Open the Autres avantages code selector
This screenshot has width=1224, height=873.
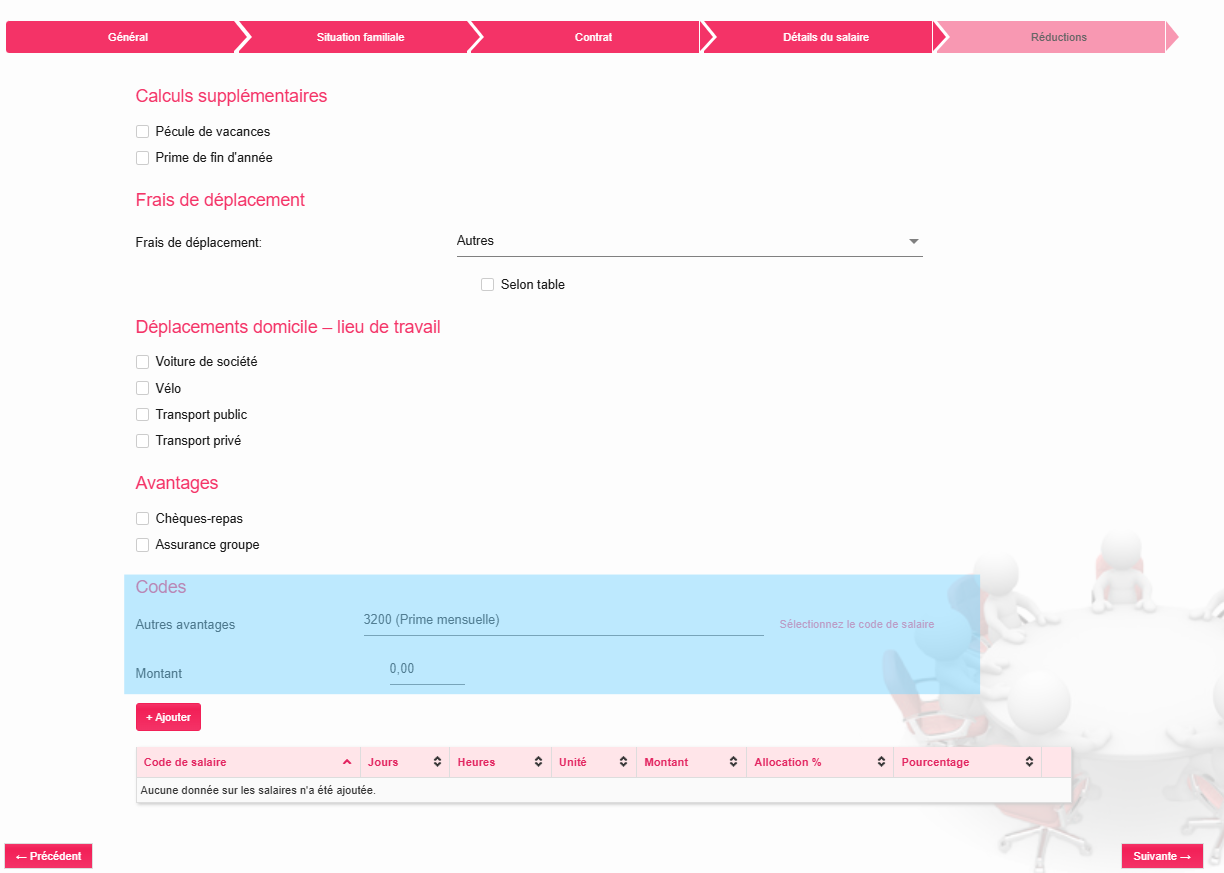click(x=563, y=620)
